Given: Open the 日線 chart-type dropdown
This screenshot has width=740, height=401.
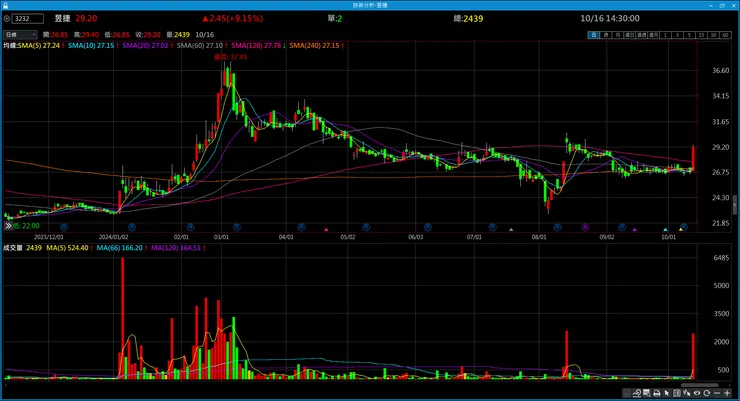Looking at the screenshot, I should click(20, 35).
